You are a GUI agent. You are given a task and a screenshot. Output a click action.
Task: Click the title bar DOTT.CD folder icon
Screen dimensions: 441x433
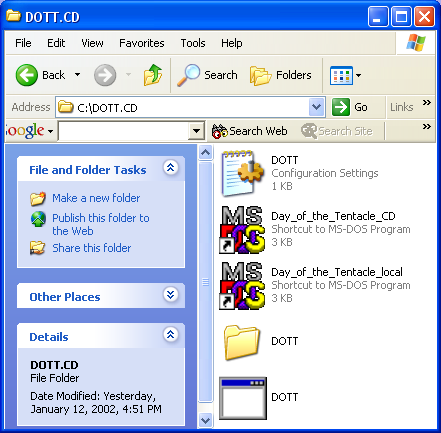coord(13,16)
